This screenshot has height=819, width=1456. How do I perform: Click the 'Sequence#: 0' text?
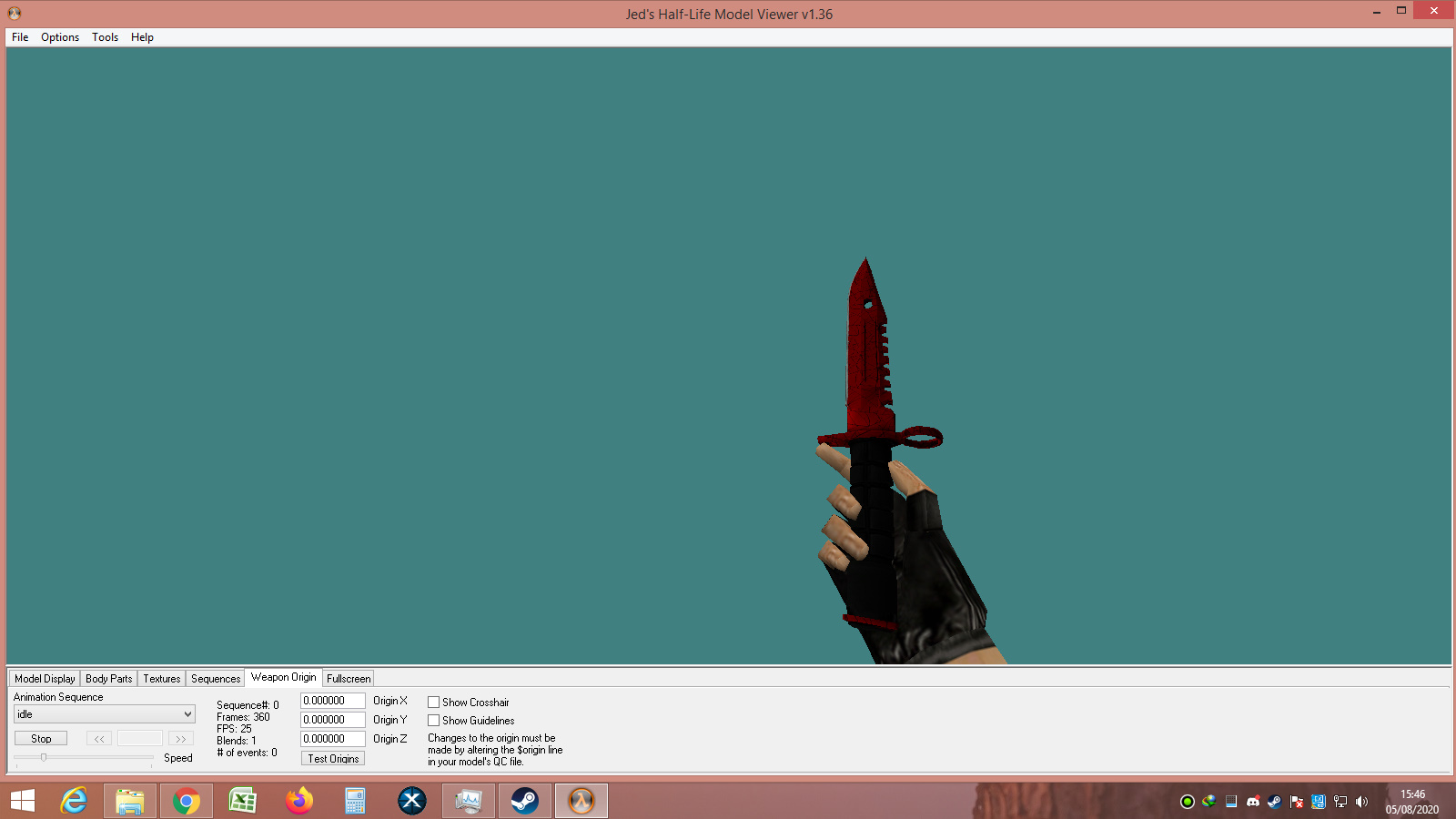click(248, 705)
